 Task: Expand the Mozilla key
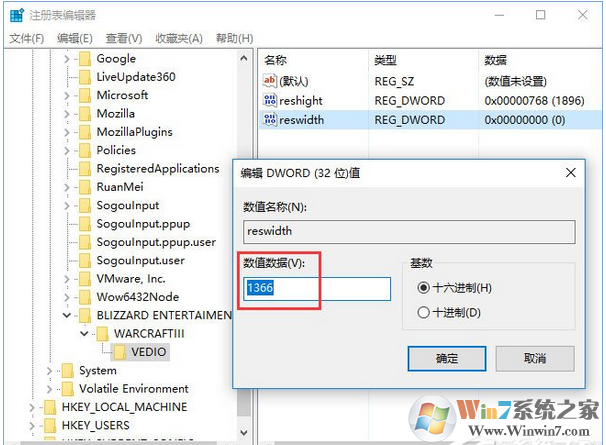(66, 114)
